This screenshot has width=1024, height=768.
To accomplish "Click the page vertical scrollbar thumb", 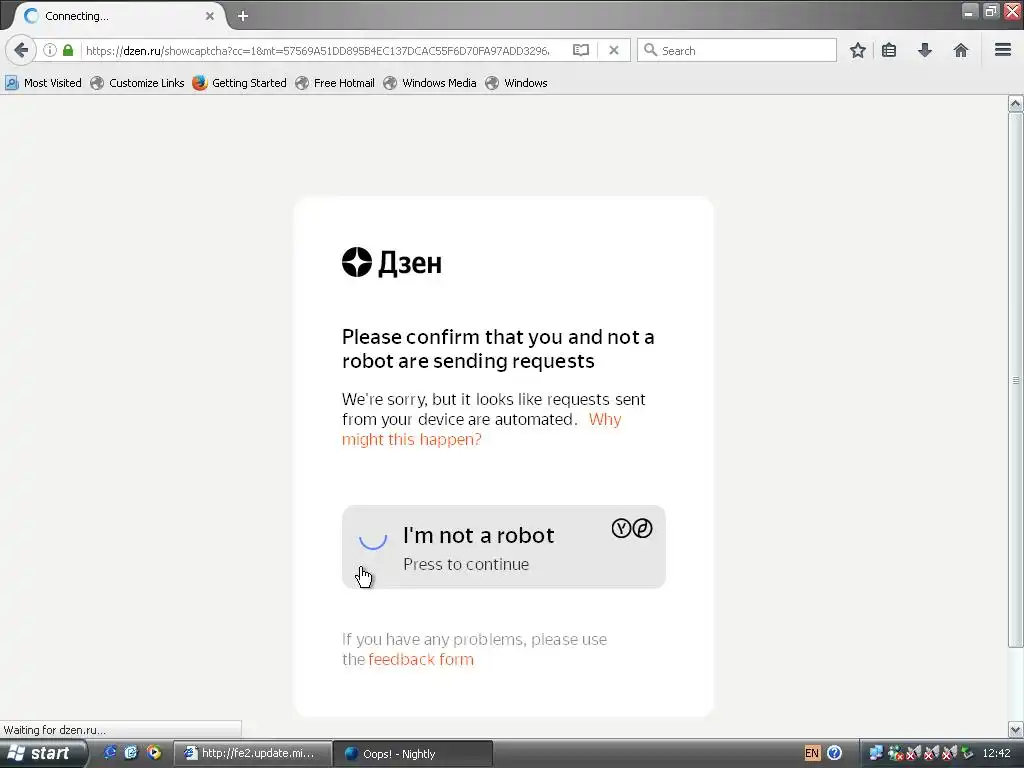I will [1016, 380].
